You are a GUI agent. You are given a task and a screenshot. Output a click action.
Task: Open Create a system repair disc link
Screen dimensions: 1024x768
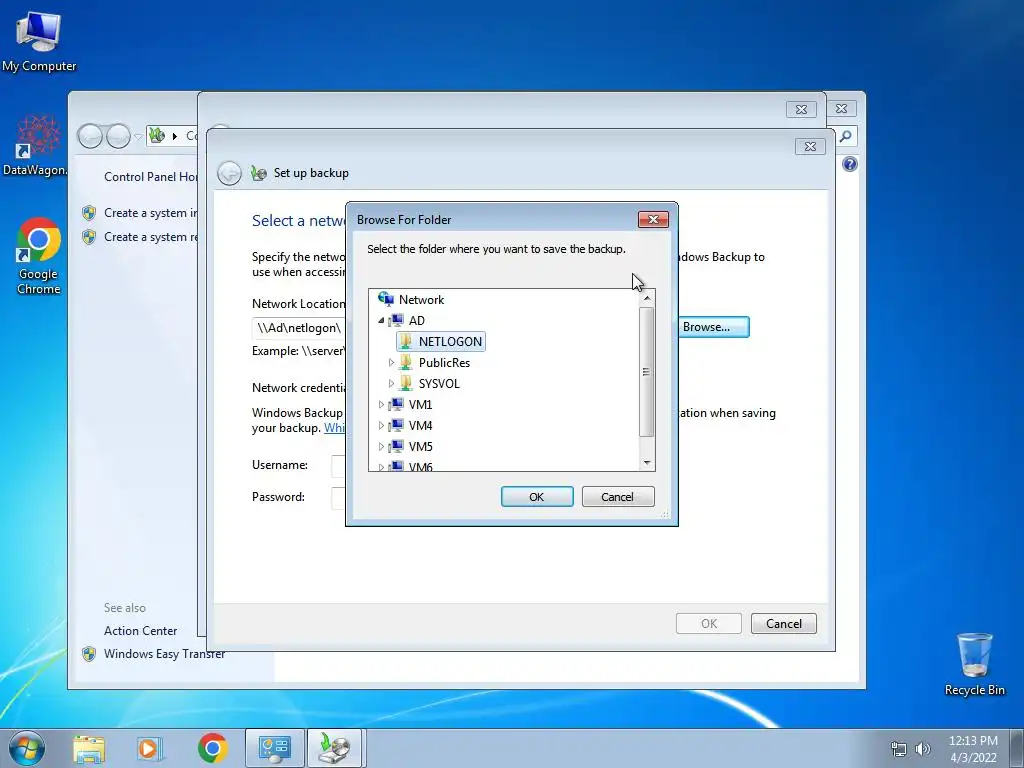click(150, 237)
